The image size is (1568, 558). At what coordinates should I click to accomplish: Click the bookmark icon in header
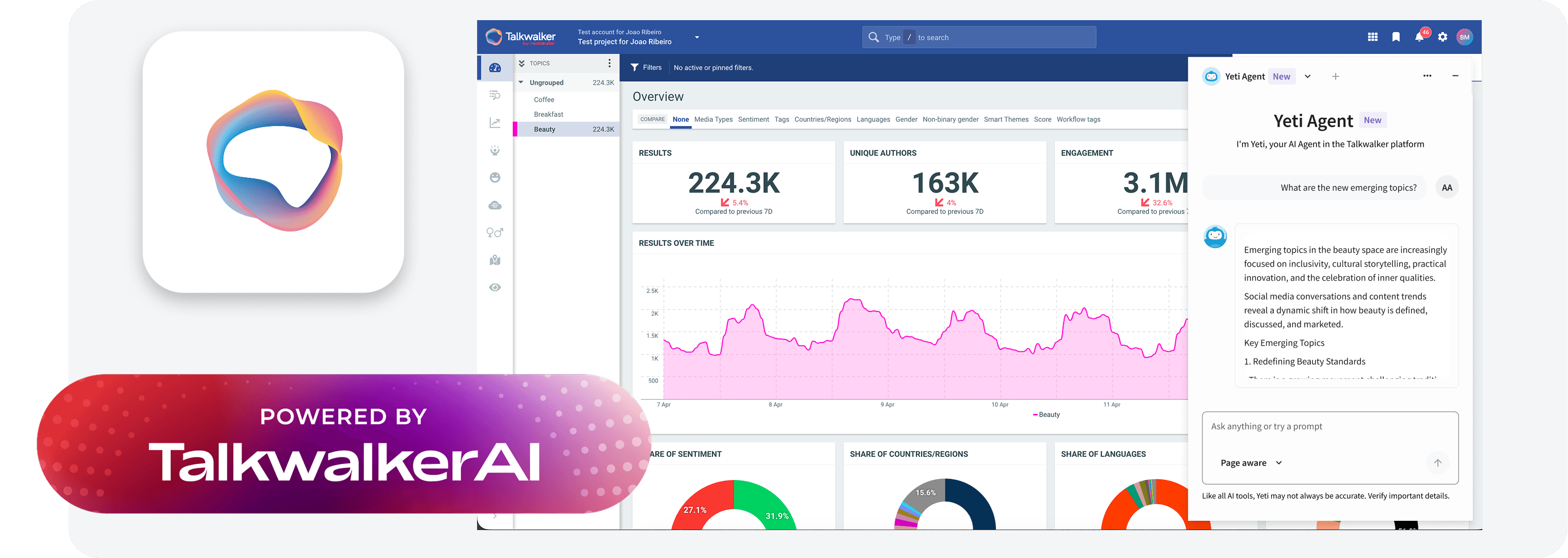pos(1396,37)
